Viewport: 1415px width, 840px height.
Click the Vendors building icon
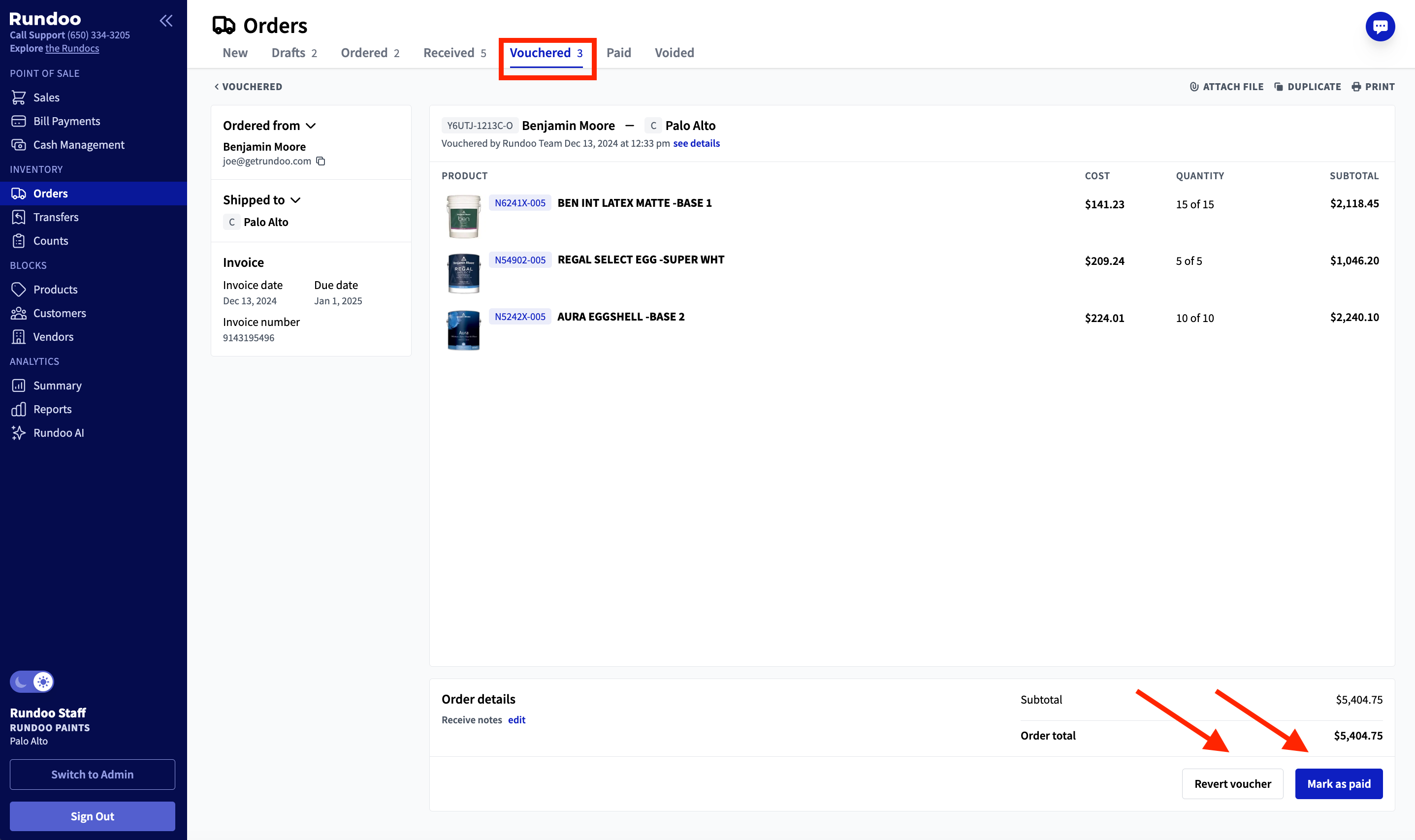[x=19, y=337]
